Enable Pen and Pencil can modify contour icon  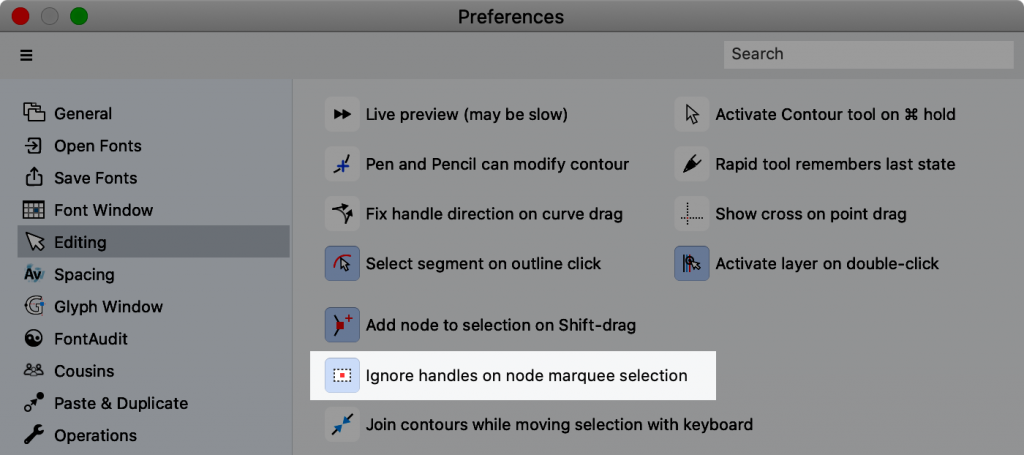342,164
